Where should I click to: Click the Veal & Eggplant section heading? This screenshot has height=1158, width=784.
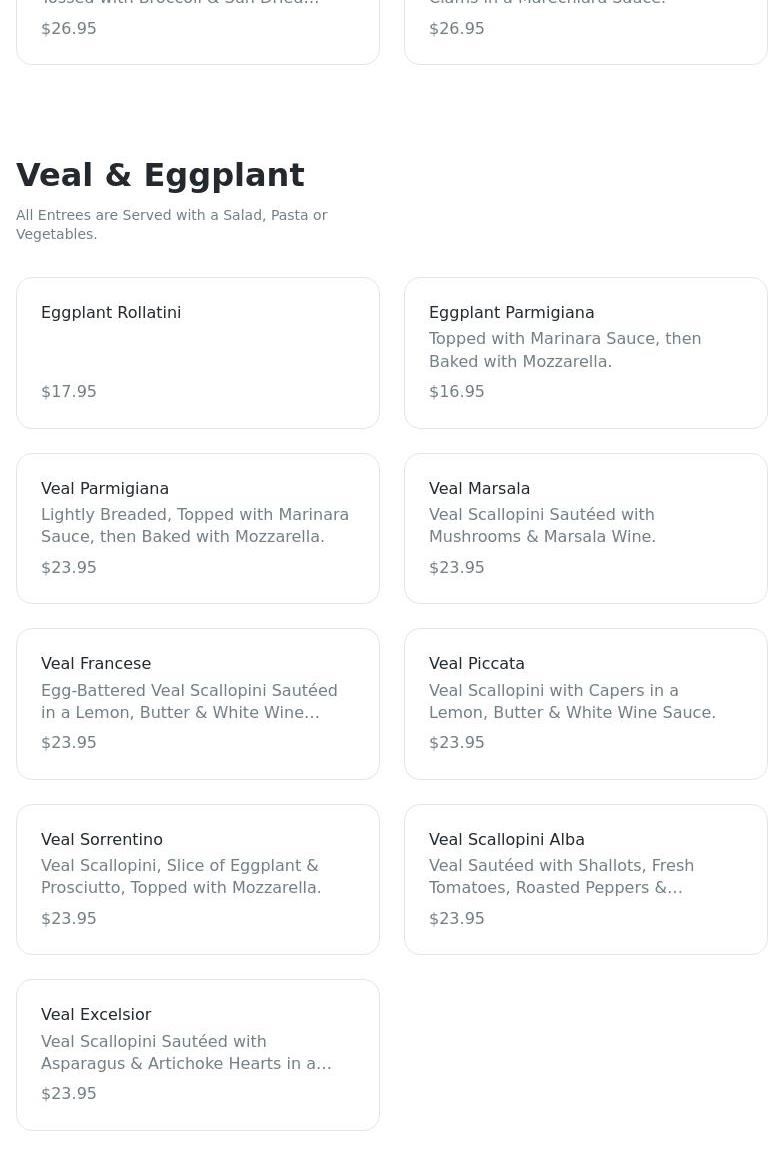(x=160, y=175)
